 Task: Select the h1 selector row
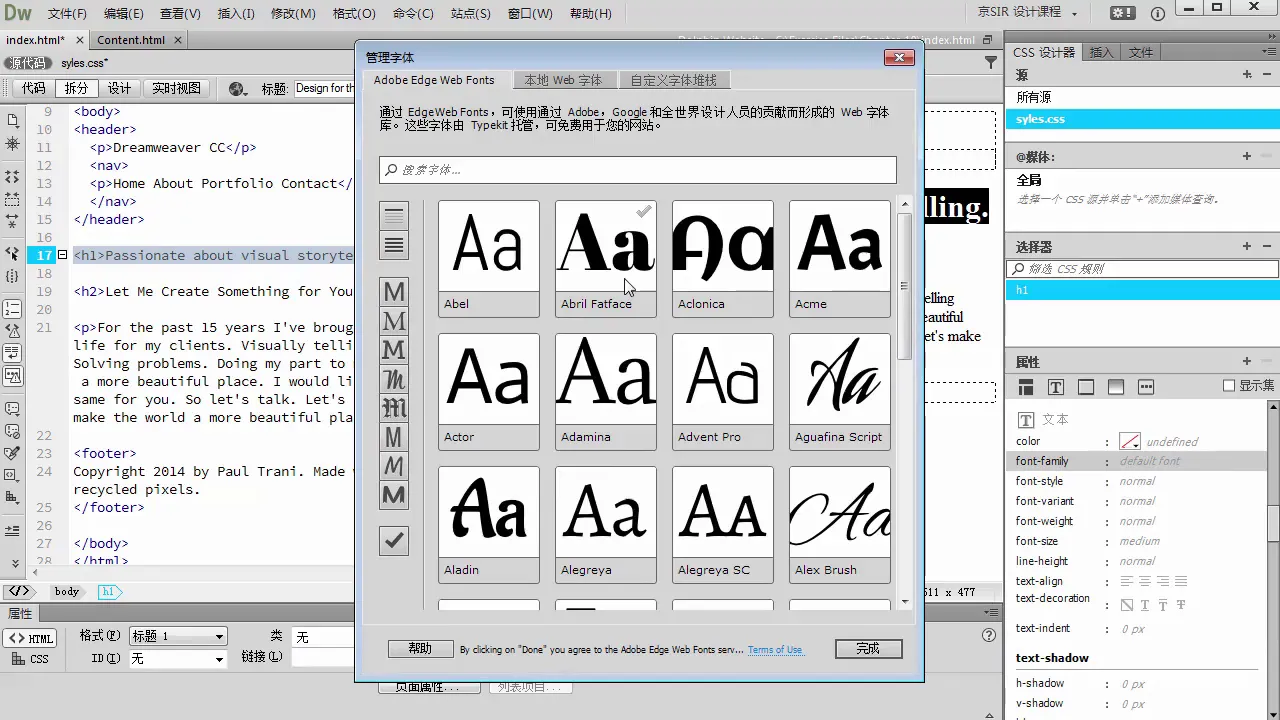click(1142, 290)
